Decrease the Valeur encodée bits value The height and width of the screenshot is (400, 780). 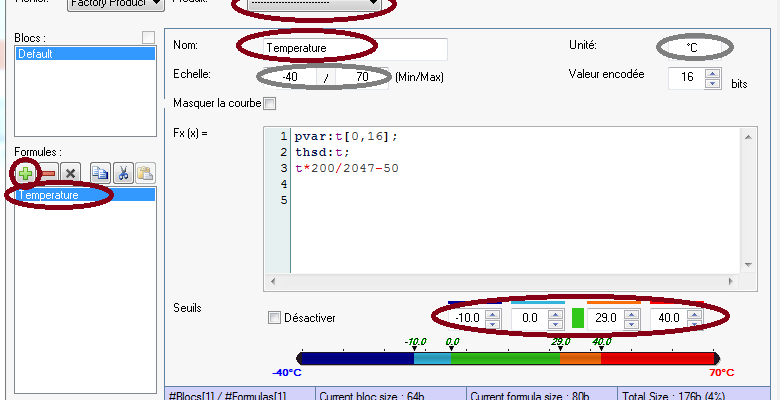point(713,84)
